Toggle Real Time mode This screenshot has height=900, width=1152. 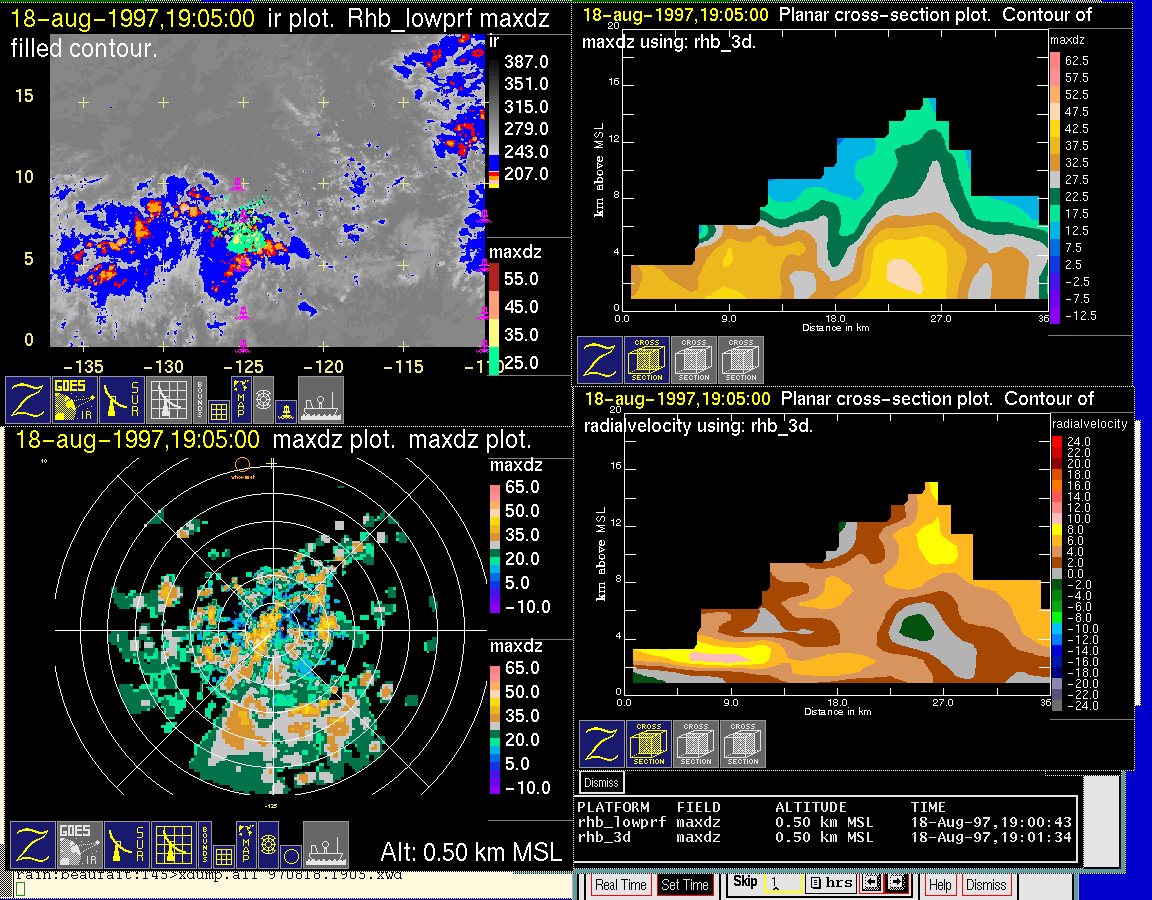[x=620, y=885]
